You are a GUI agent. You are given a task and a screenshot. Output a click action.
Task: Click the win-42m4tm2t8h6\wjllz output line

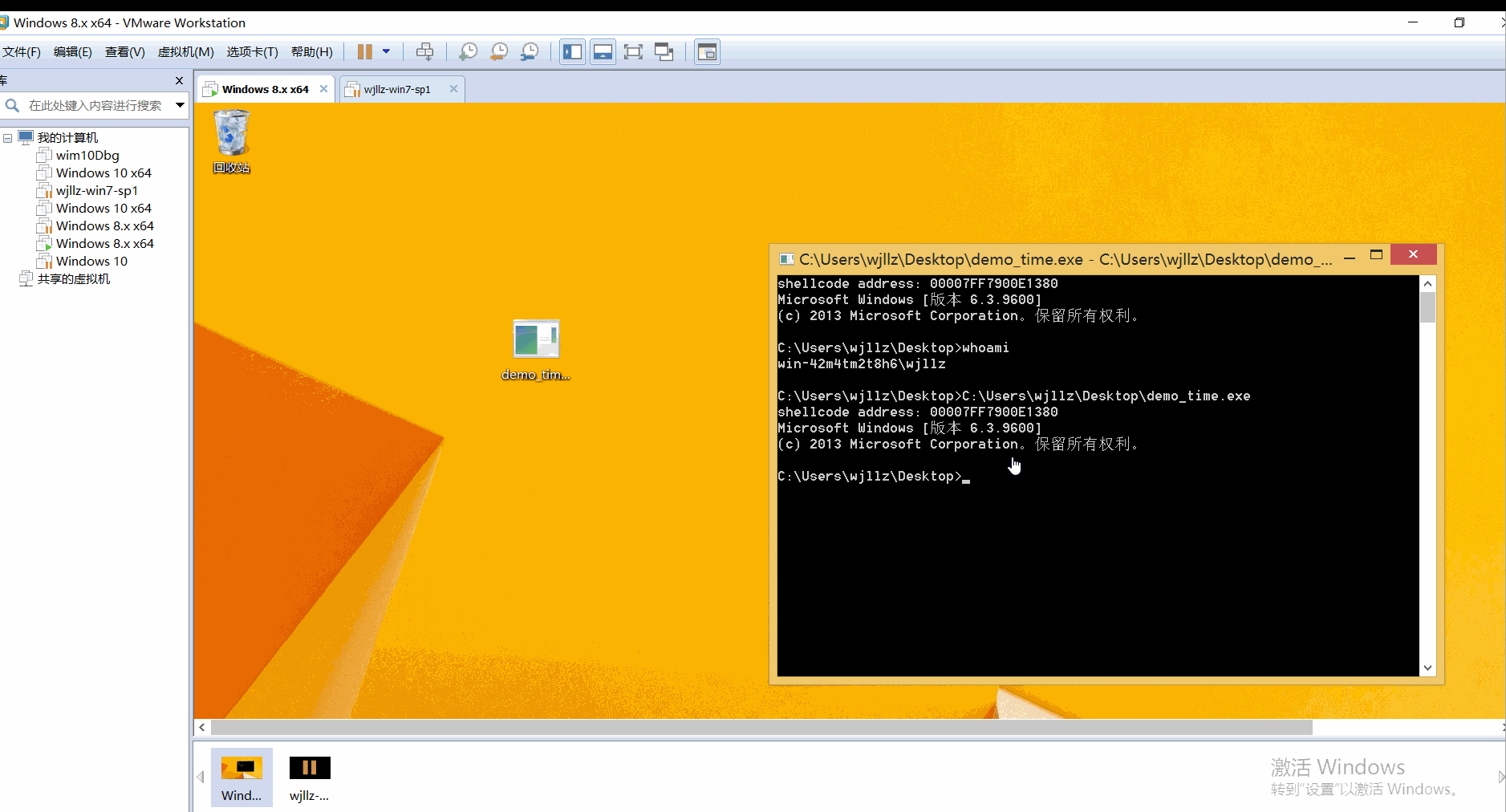(x=862, y=363)
